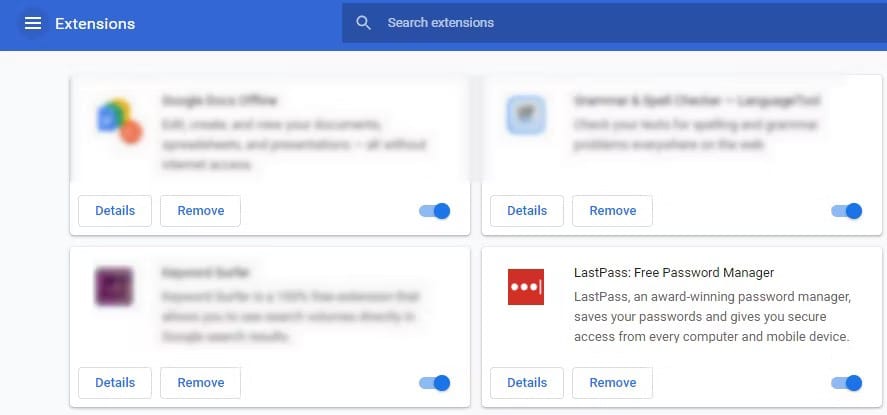Disable the Google Docs Offline extension toggle
The height and width of the screenshot is (415, 887).
point(434,211)
